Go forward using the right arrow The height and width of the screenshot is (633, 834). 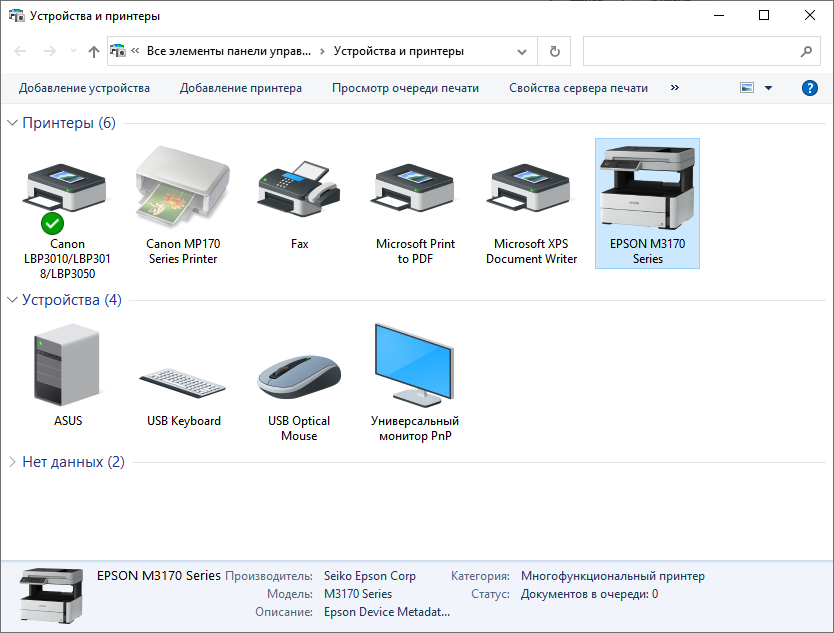49,51
